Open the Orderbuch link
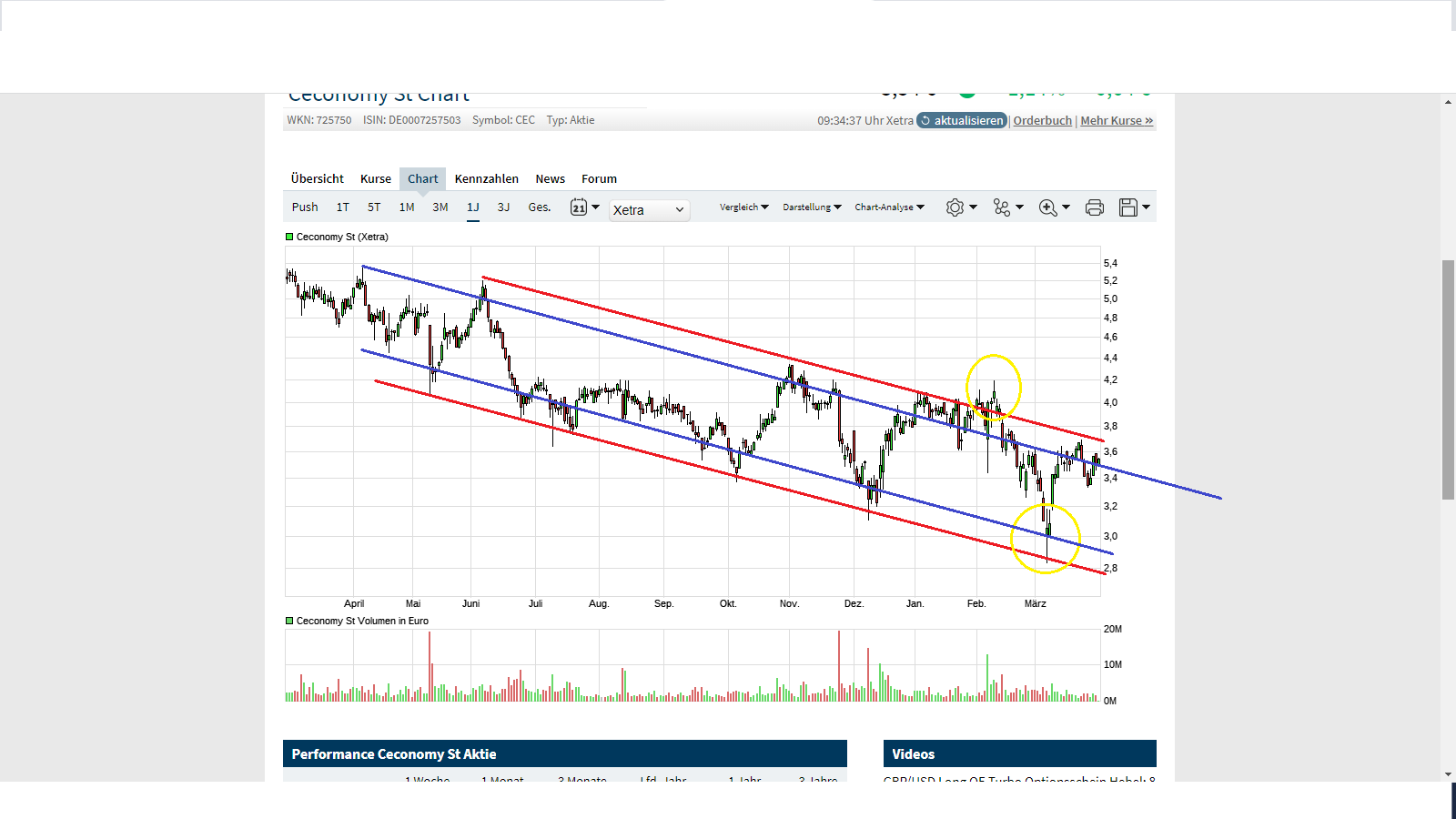This screenshot has width=1456, height=819. click(x=1042, y=120)
